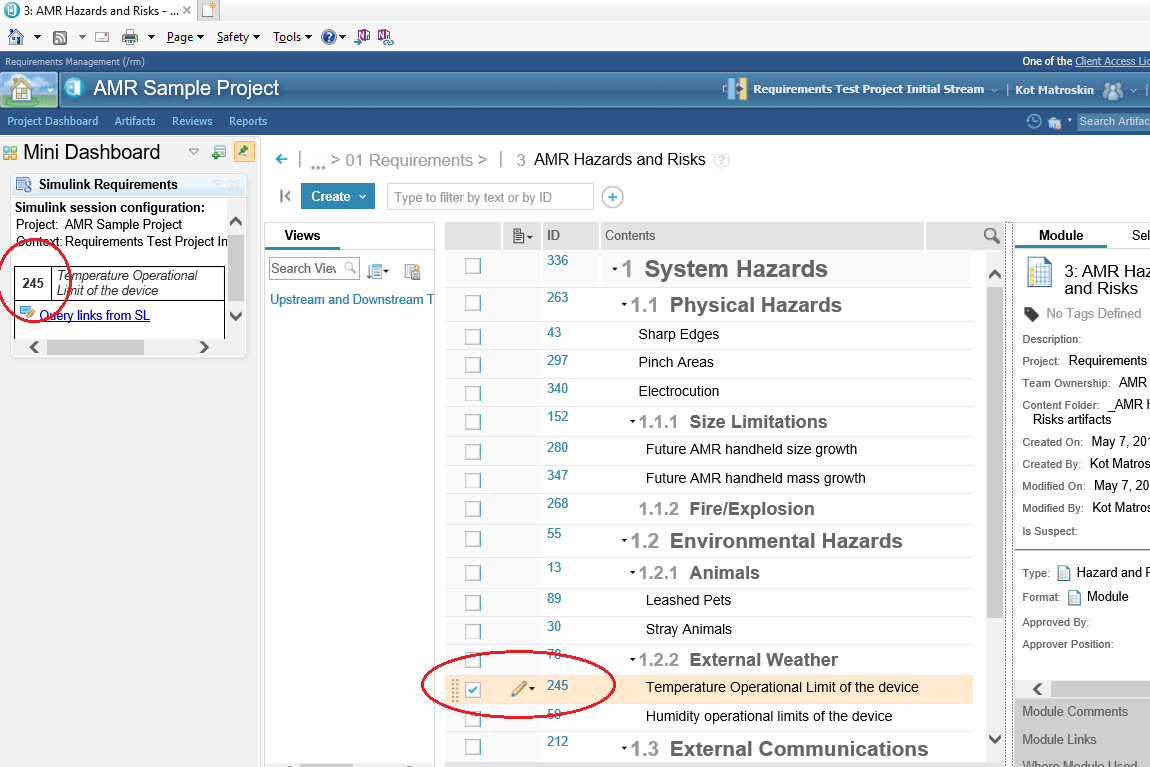Collapse the 1 System Hazards section

pyautogui.click(x=615, y=270)
